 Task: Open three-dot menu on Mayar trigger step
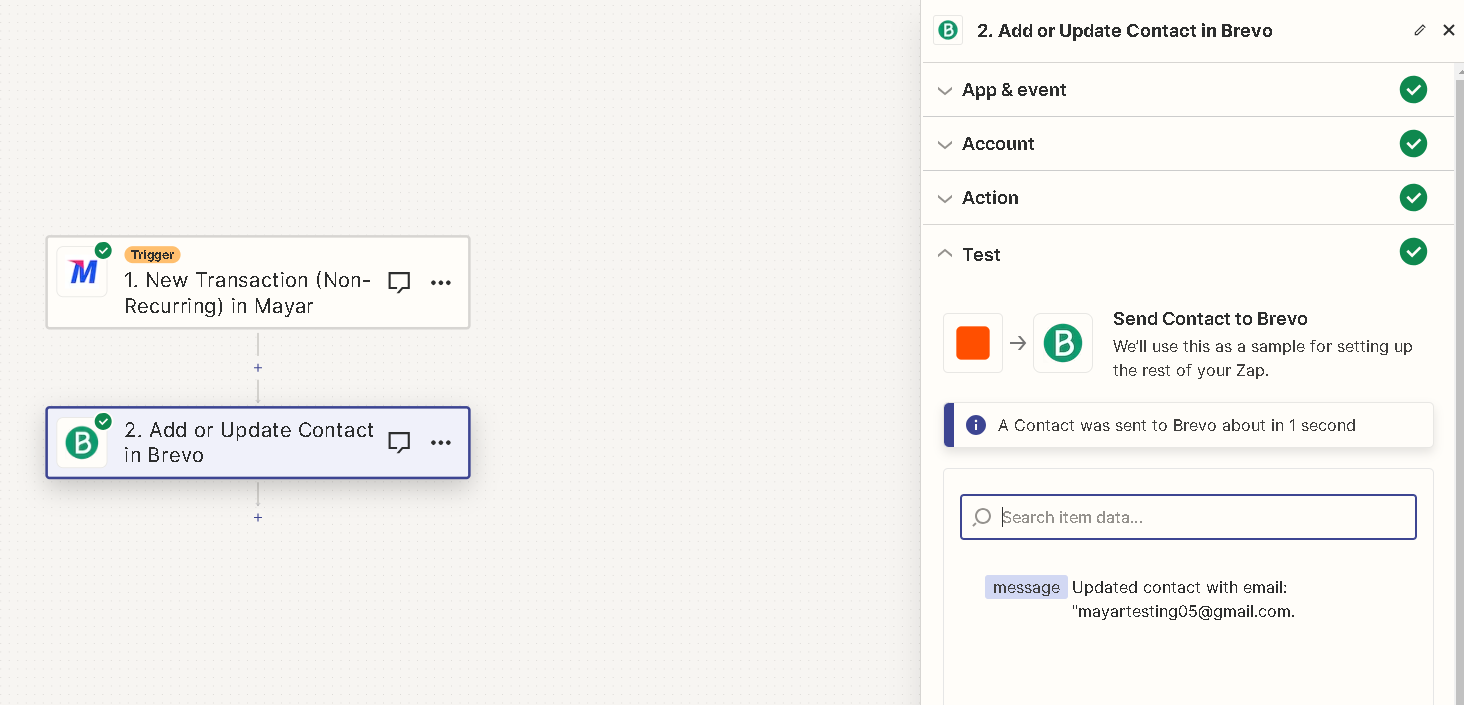(x=441, y=283)
